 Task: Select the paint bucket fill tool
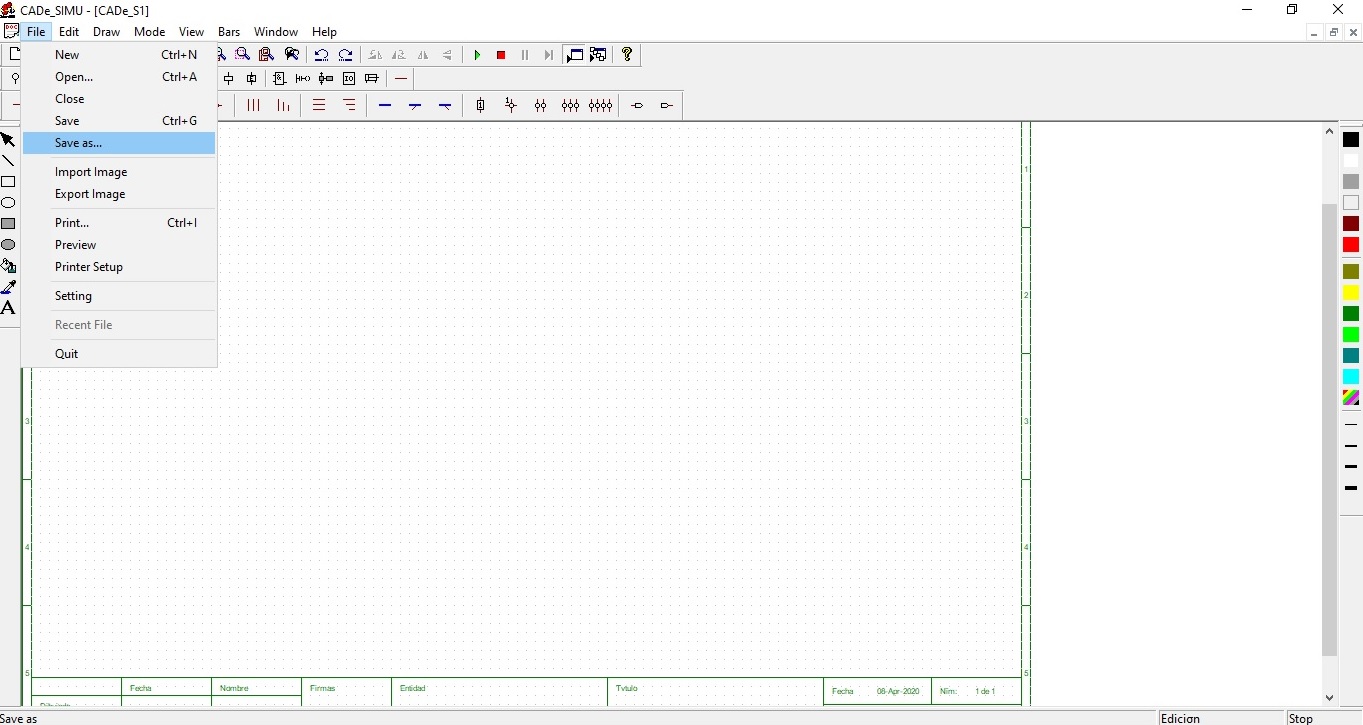point(8,266)
